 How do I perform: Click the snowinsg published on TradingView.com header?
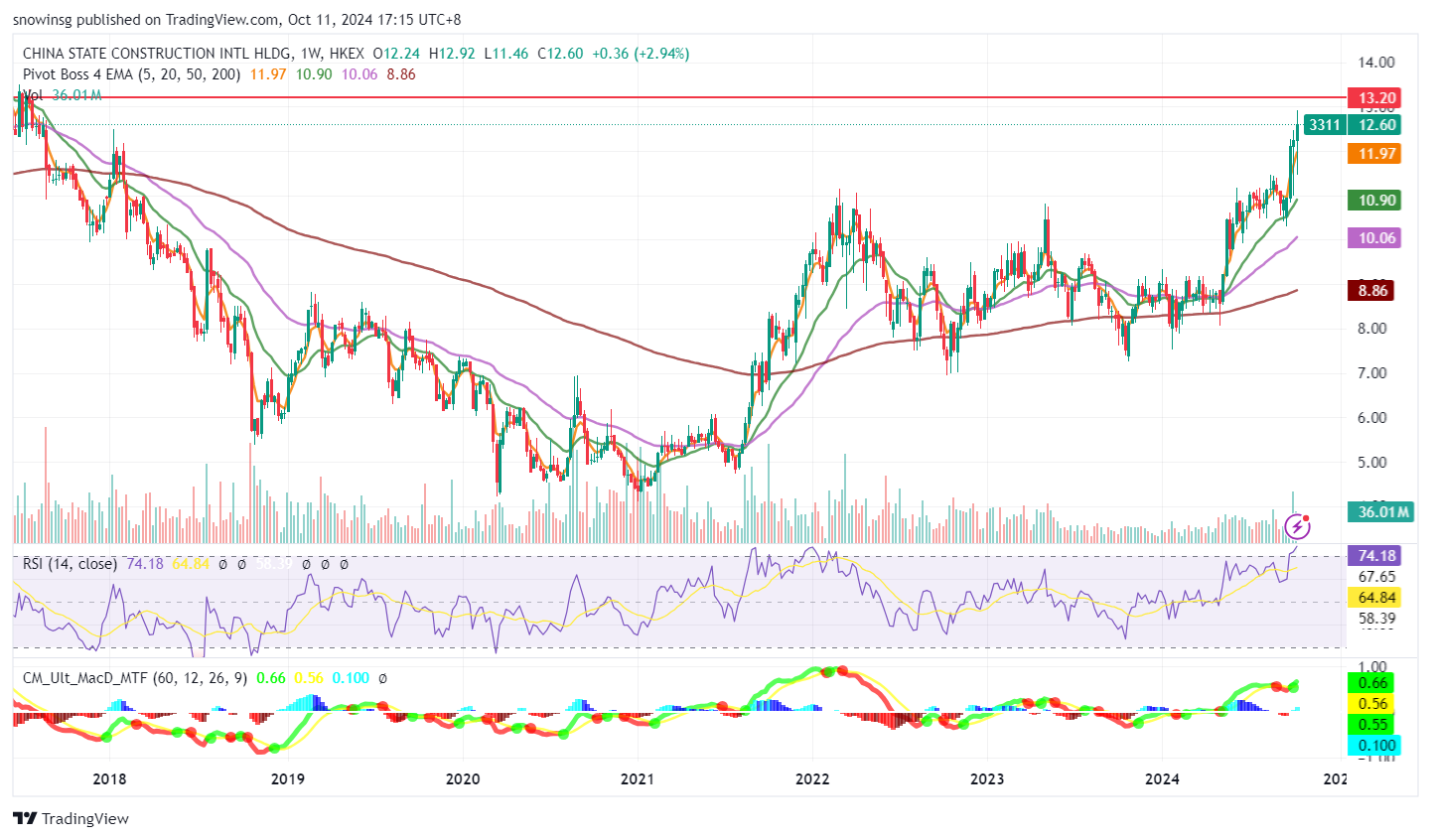pyautogui.click(x=236, y=20)
